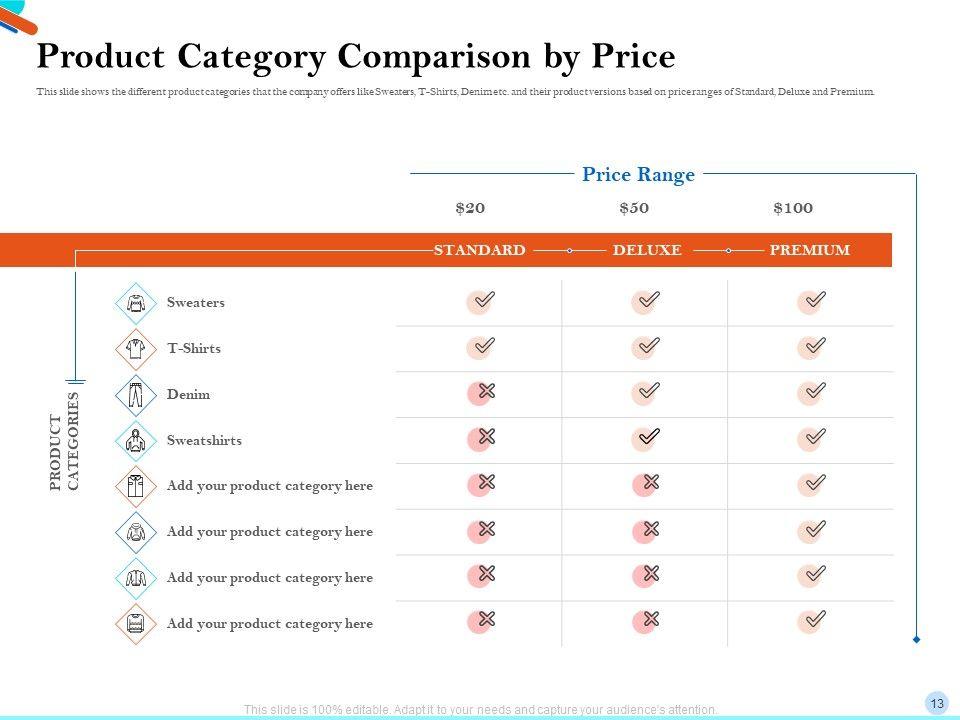Click the Sweaters Standard checkmark
This screenshot has height=720, width=960.
point(481,301)
